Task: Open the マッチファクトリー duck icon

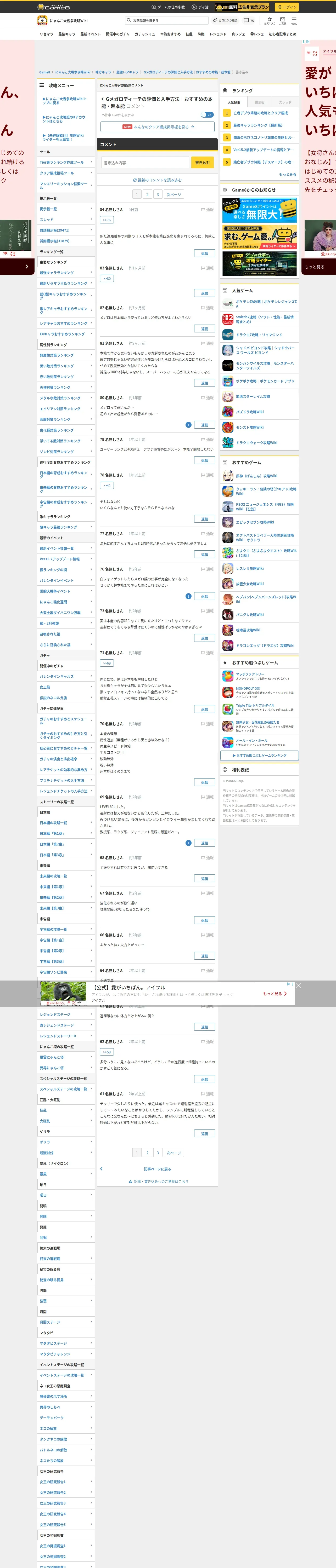Action: (228, 676)
